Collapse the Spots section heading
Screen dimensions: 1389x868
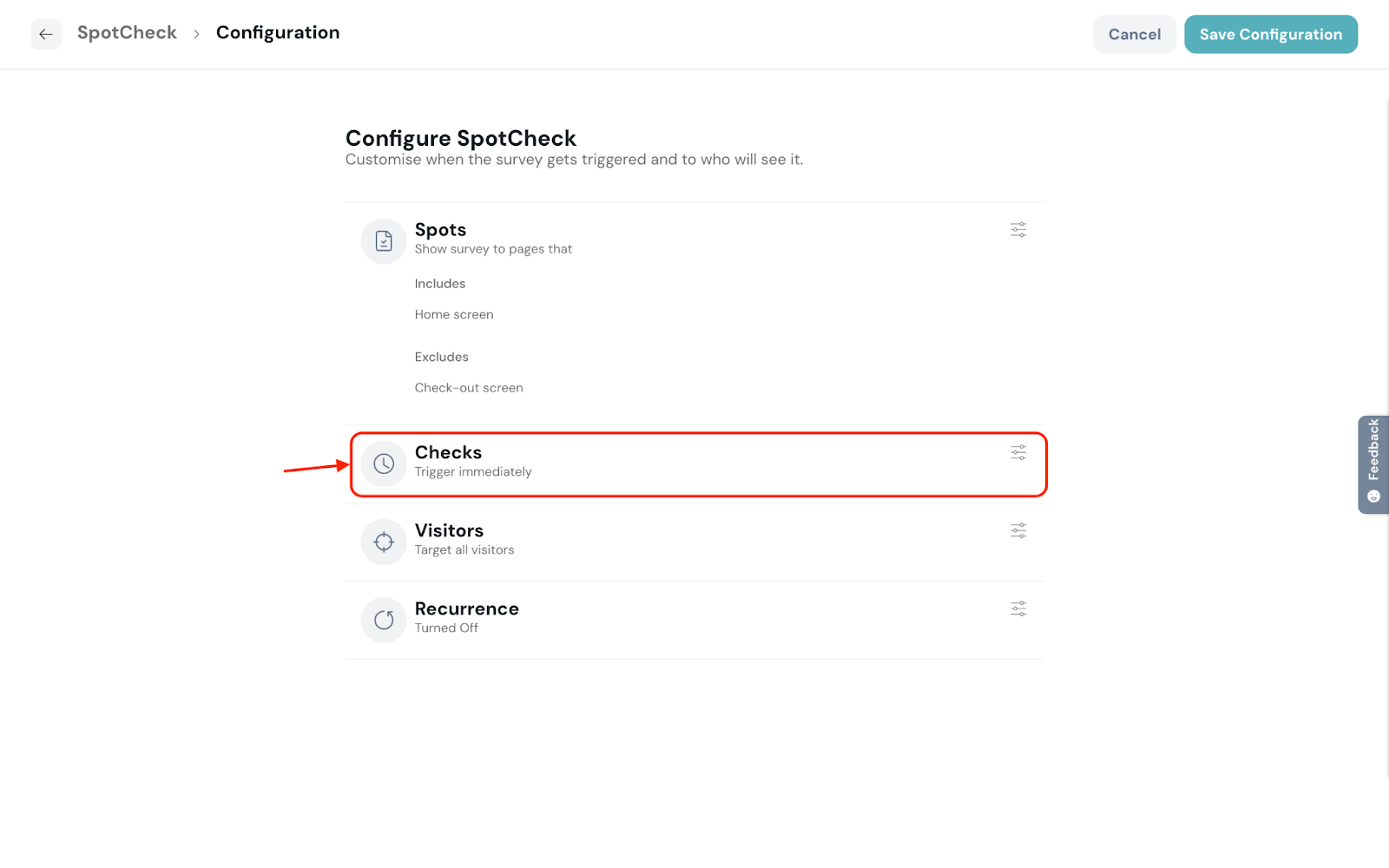point(440,230)
